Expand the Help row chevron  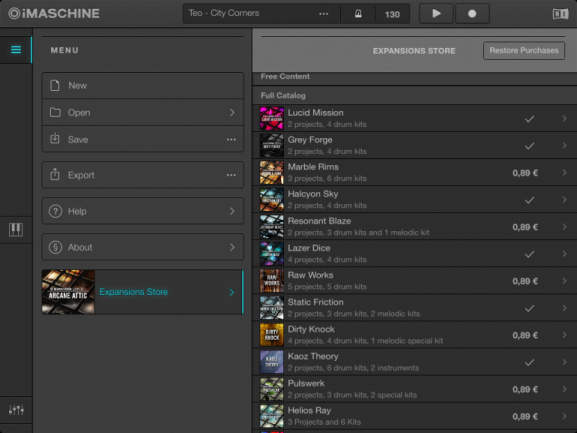tap(232, 211)
